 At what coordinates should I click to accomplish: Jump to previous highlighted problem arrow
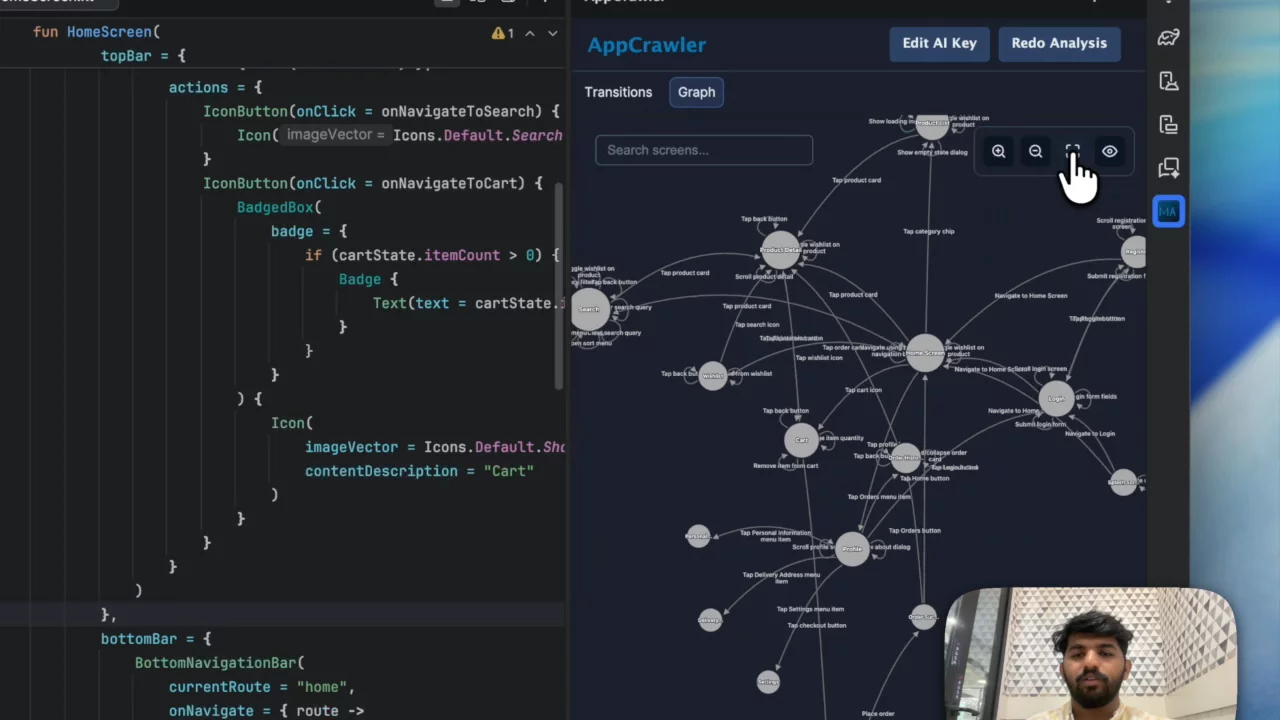click(x=530, y=33)
